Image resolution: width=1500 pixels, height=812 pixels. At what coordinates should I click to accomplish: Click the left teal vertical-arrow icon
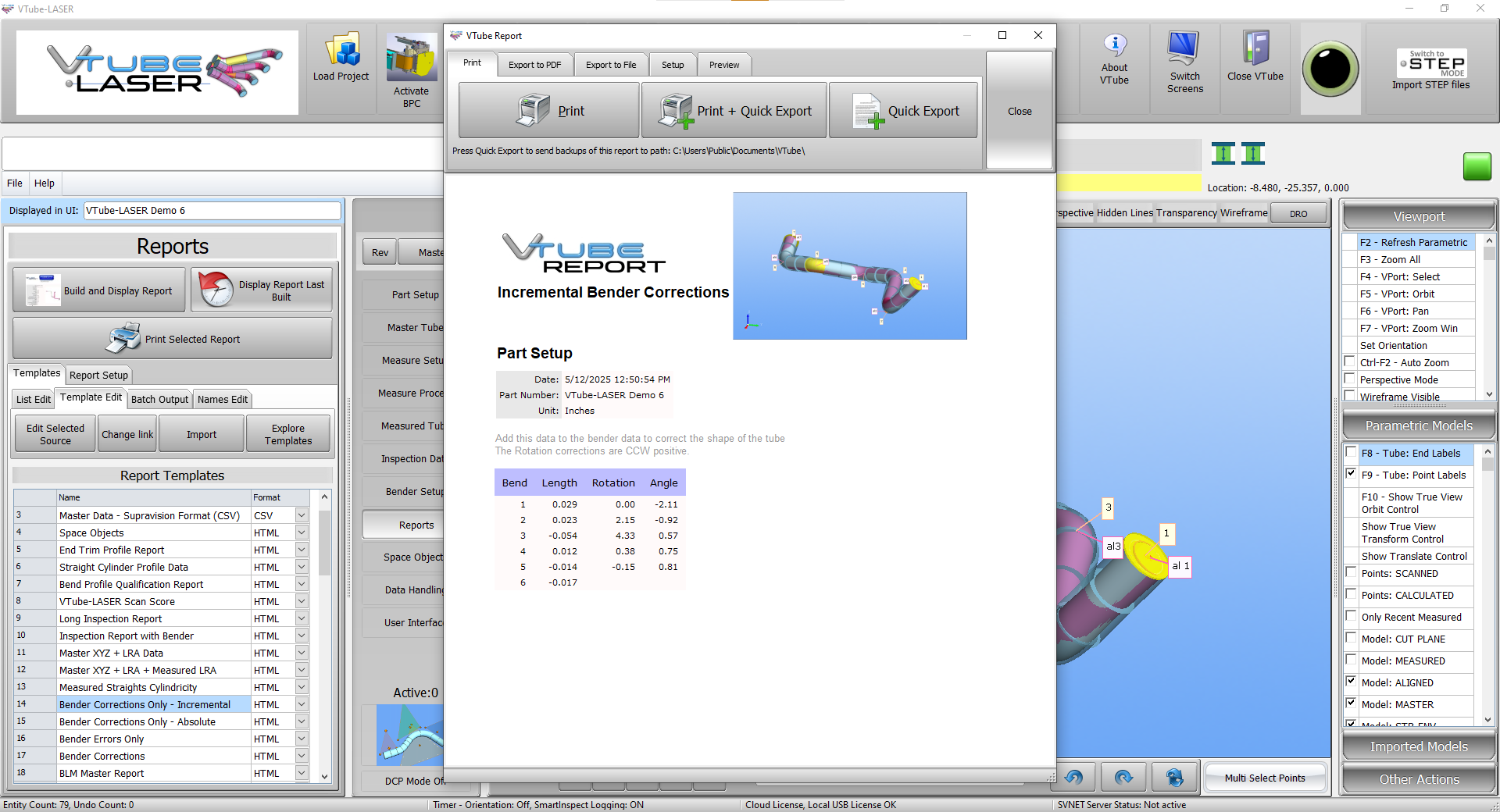coord(1223,154)
